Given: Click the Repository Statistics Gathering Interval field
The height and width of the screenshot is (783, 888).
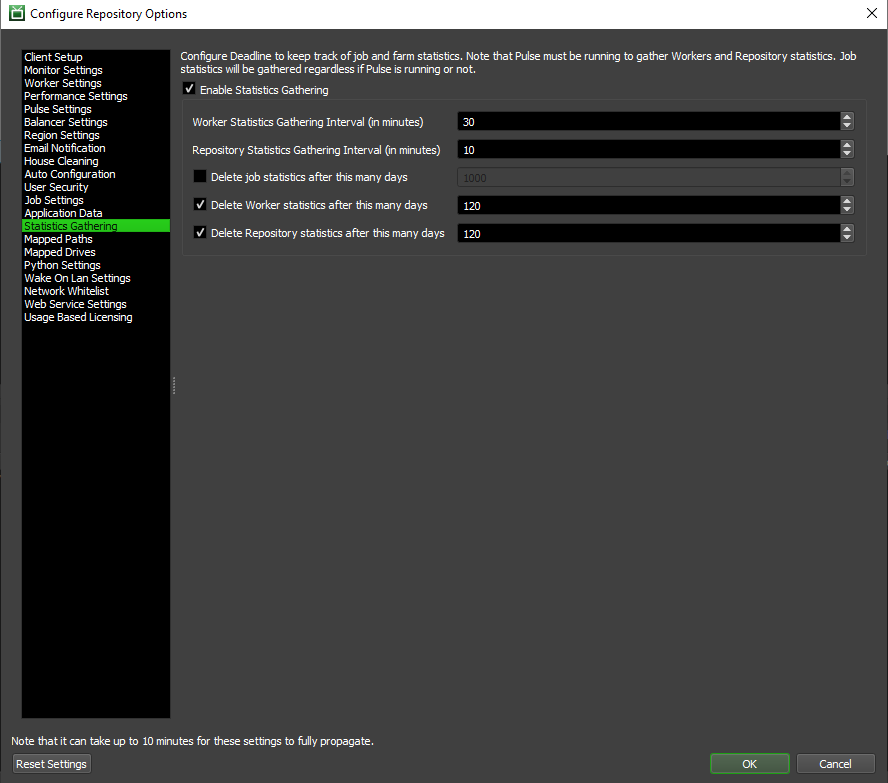Looking at the screenshot, I should point(649,149).
